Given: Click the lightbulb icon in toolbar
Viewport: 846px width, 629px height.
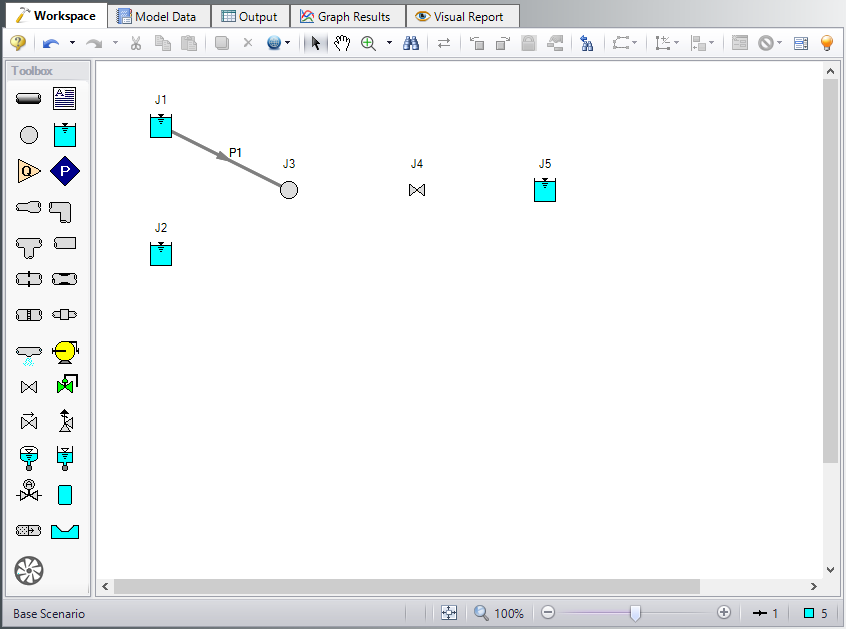Looking at the screenshot, I should [827, 43].
